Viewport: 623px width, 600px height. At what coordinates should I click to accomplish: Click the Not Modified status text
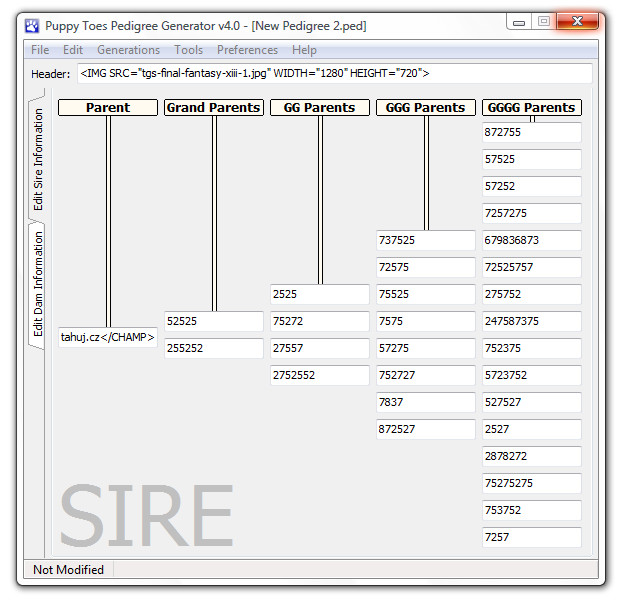pos(68,570)
